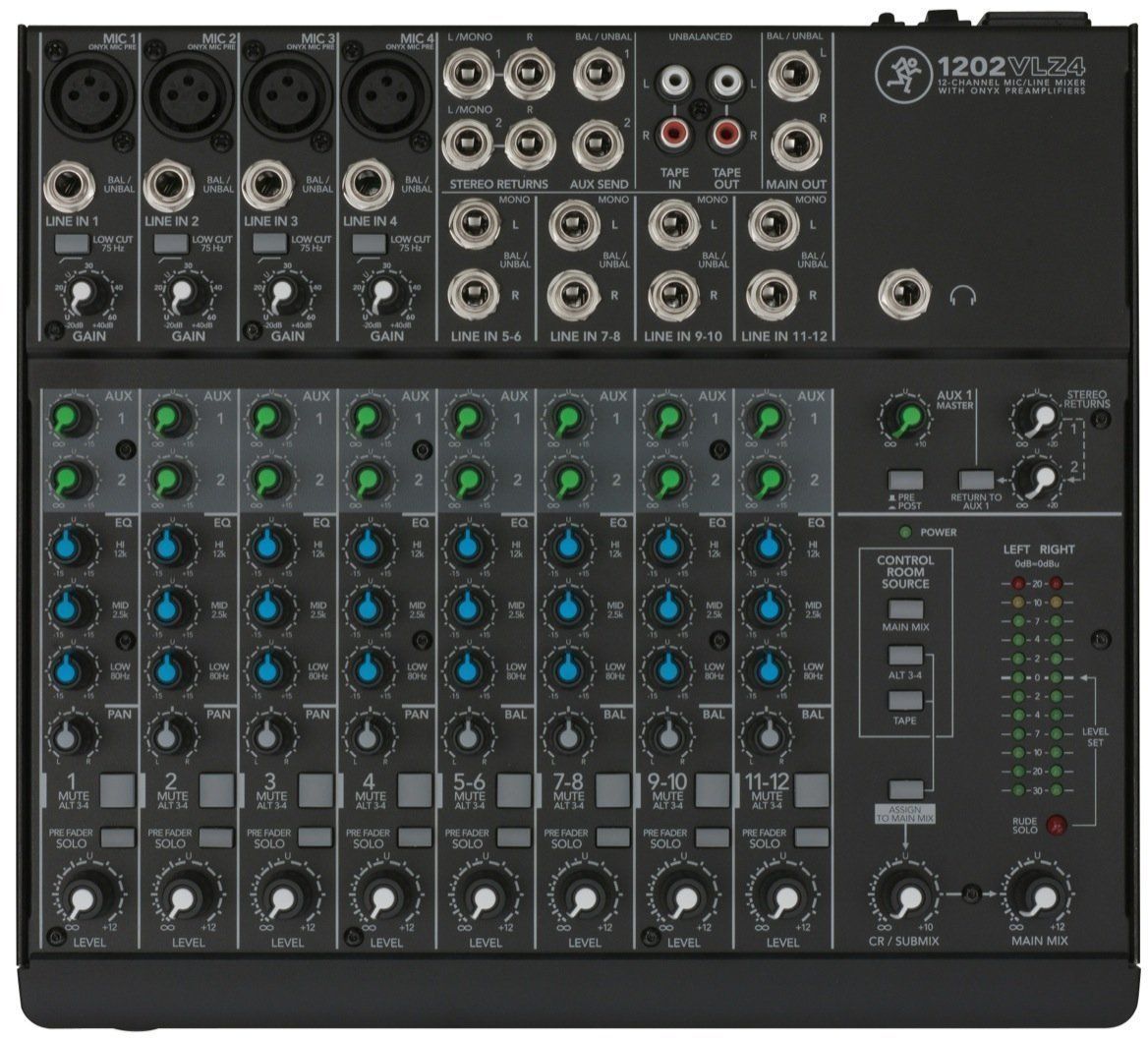Viewport: 1148px width, 1038px height.
Task: Click the headphone output jack
Action: (904, 293)
